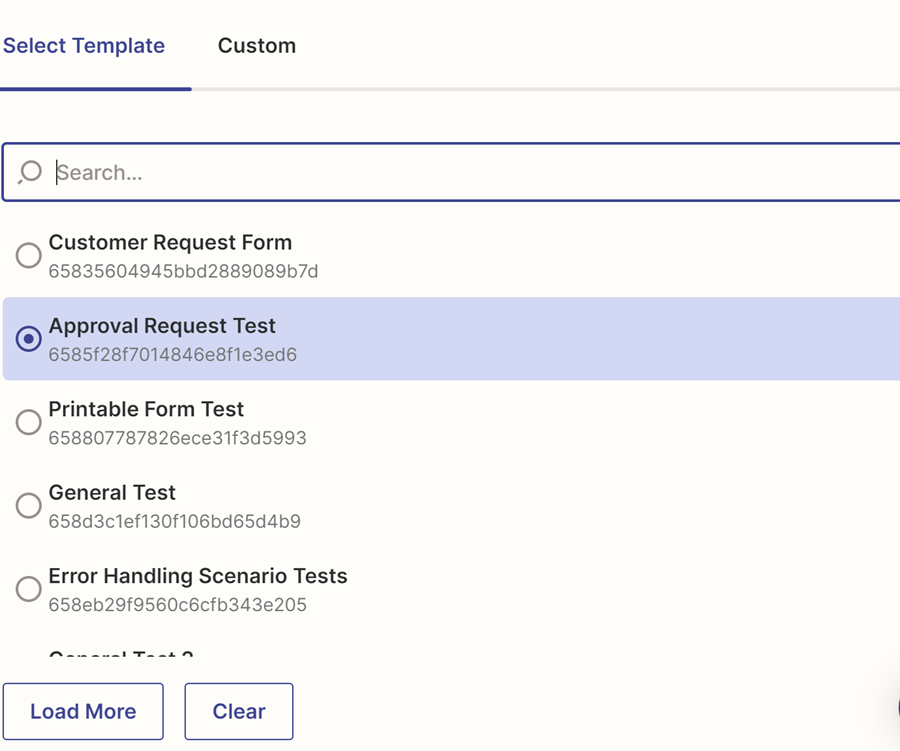
Task: Click the Error Handling Scenario Tests title
Action: coord(197,576)
